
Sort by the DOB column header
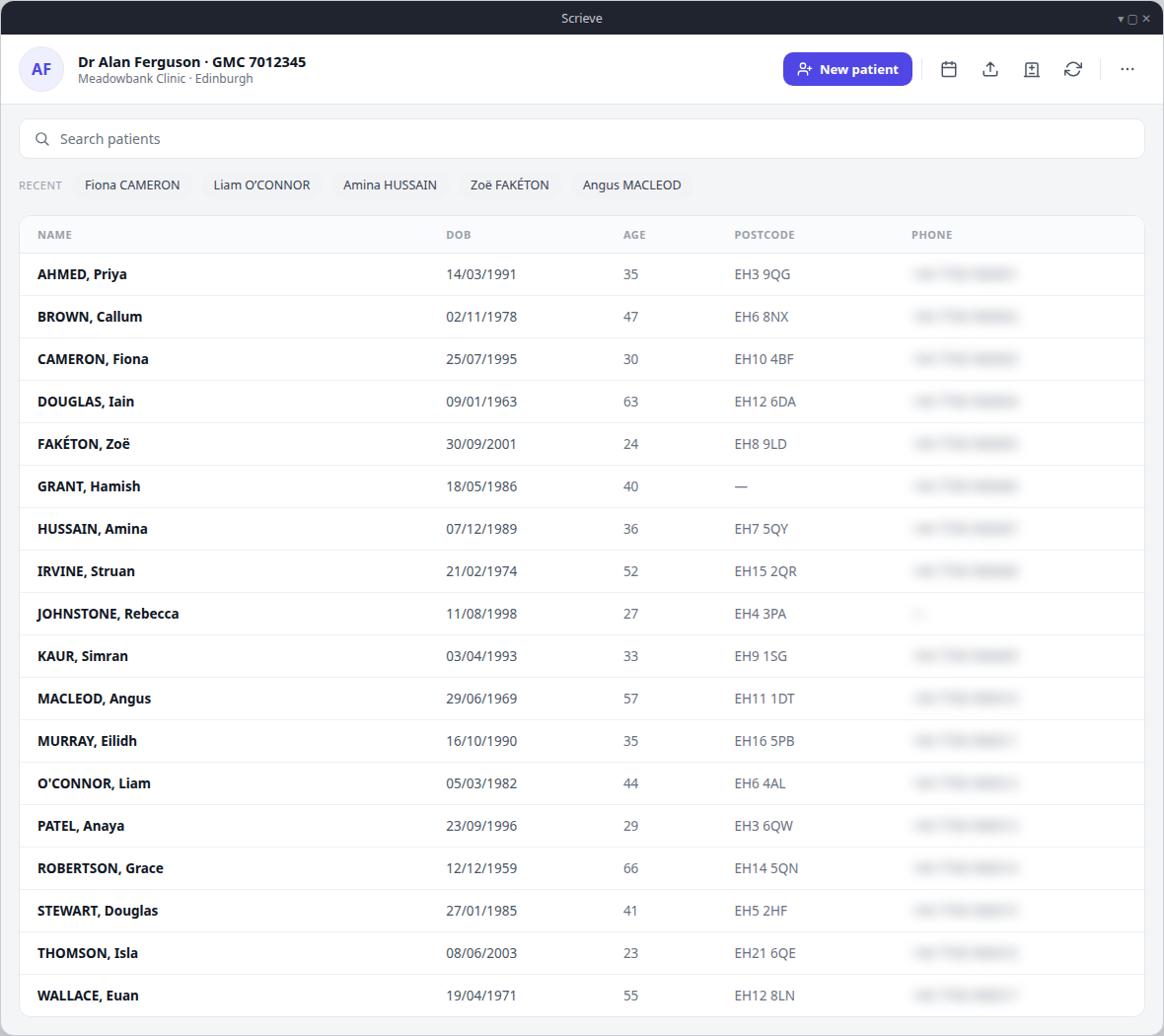click(x=458, y=235)
